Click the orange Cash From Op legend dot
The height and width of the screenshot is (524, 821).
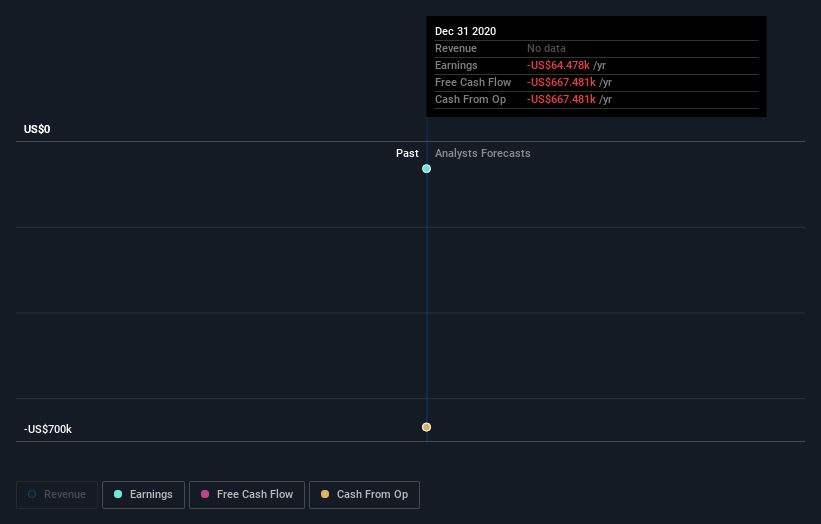coord(325,494)
